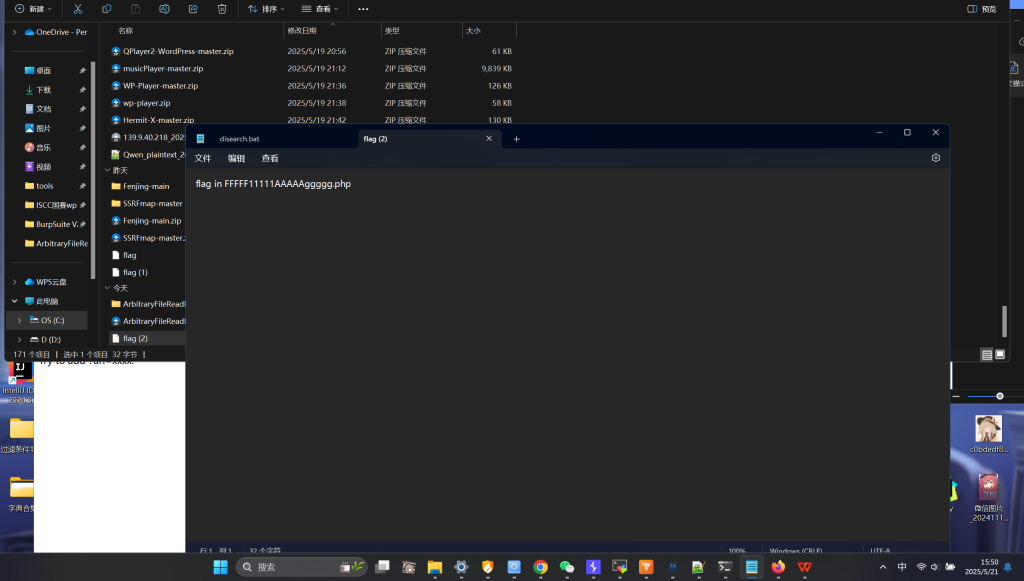Expand the OS (C:) drive node

pos(20,321)
